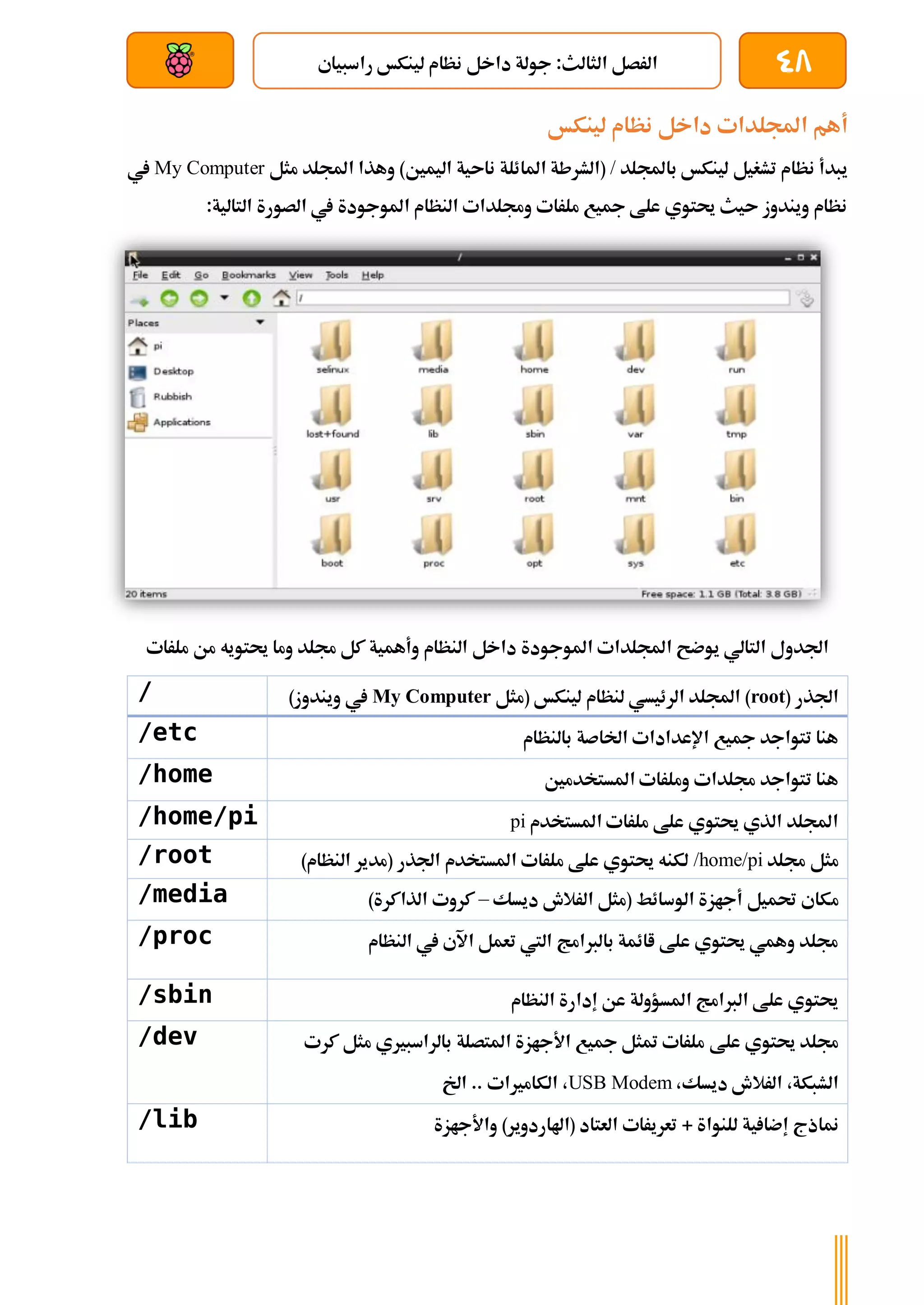Click the /dev table cell
Image resolution: width=924 pixels, height=1305 pixels.
(197, 1062)
